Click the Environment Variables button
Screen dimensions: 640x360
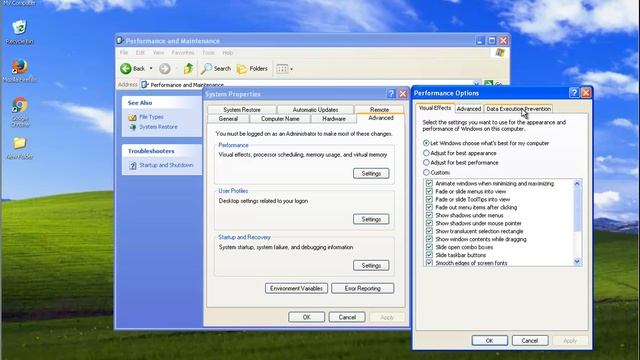(x=296, y=288)
